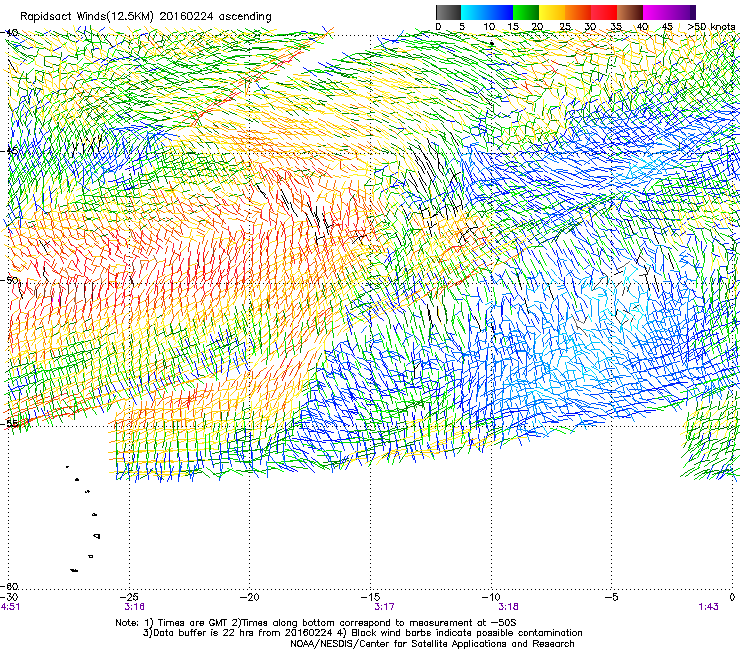
Task: Click the '35' legend speed label
Action: click(616, 27)
